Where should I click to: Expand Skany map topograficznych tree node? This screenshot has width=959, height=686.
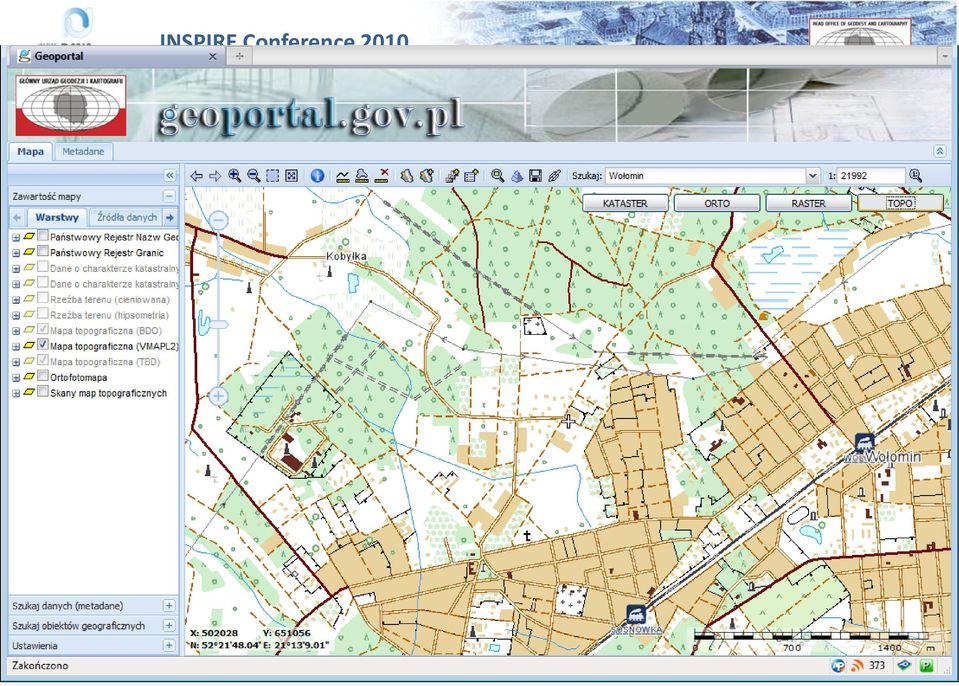pyautogui.click(x=16, y=394)
